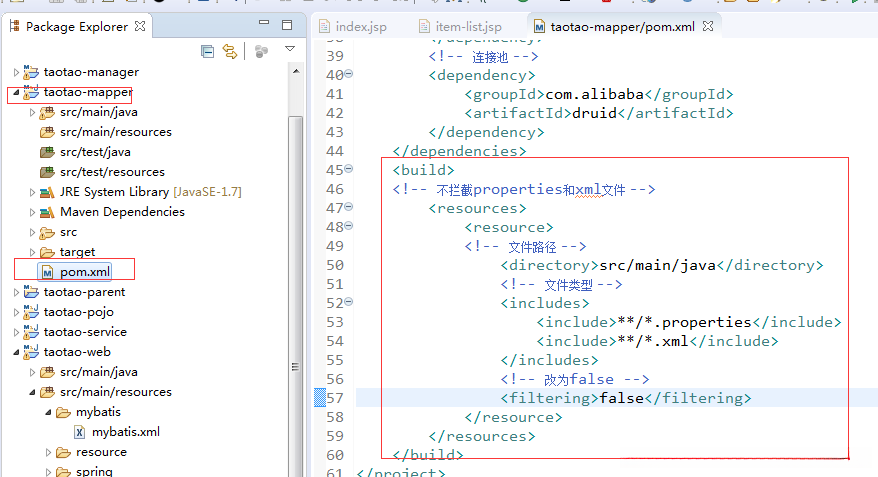The image size is (878, 477).
Task: Select src/main/resources under taotao-mapper
Action: click(116, 132)
